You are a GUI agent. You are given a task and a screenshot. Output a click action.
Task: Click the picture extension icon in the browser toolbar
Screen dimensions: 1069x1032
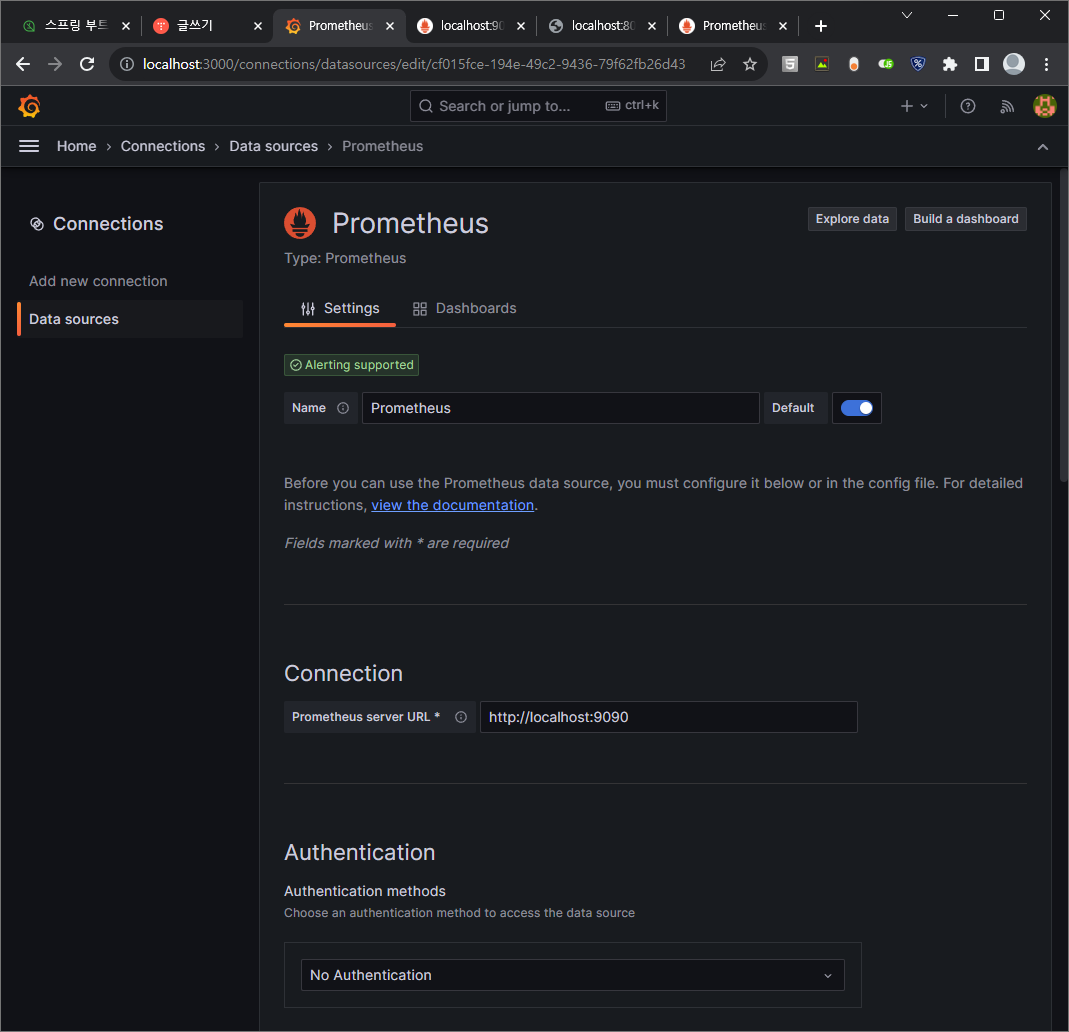[822, 64]
